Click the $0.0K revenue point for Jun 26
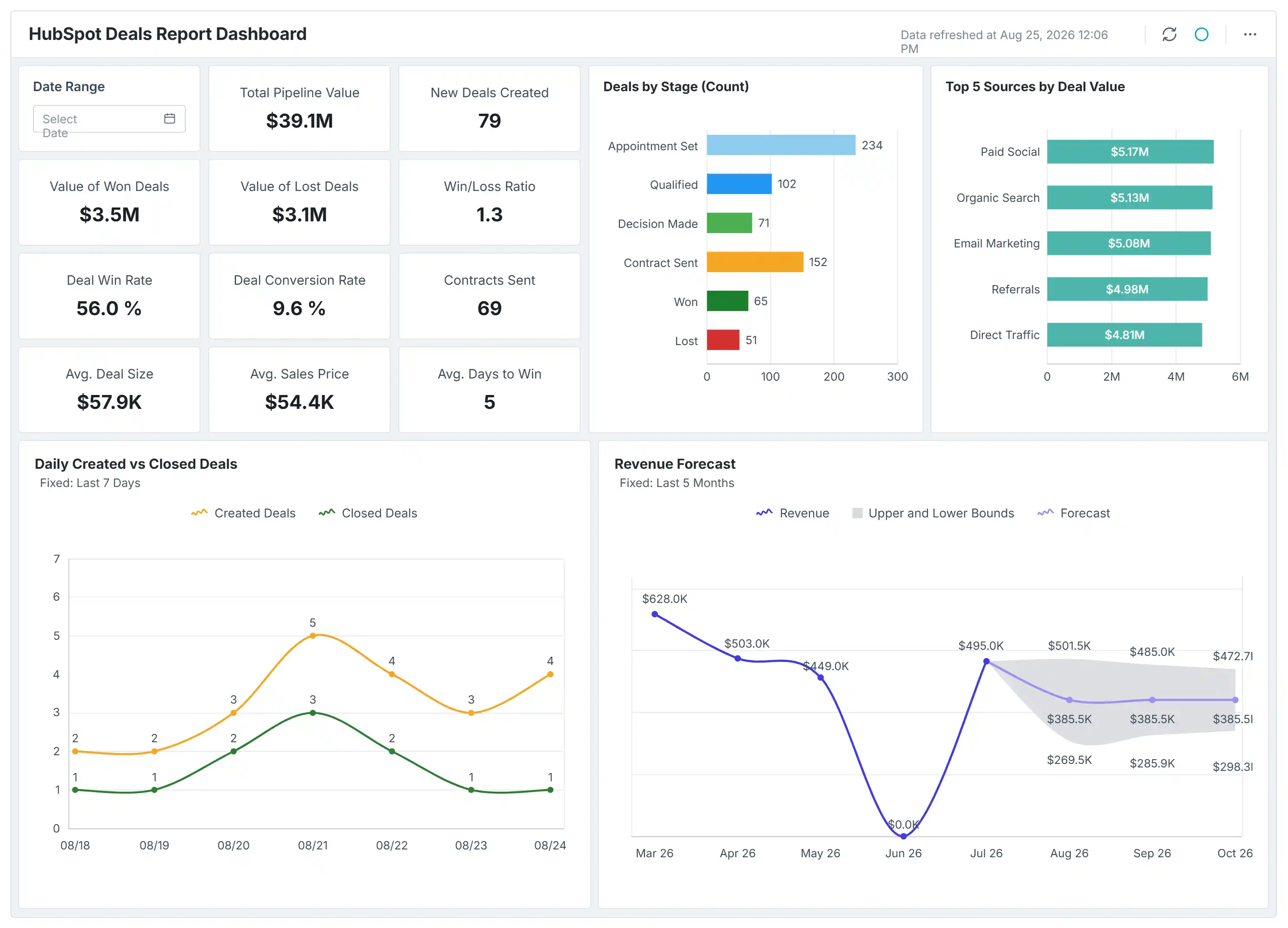 click(x=904, y=836)
